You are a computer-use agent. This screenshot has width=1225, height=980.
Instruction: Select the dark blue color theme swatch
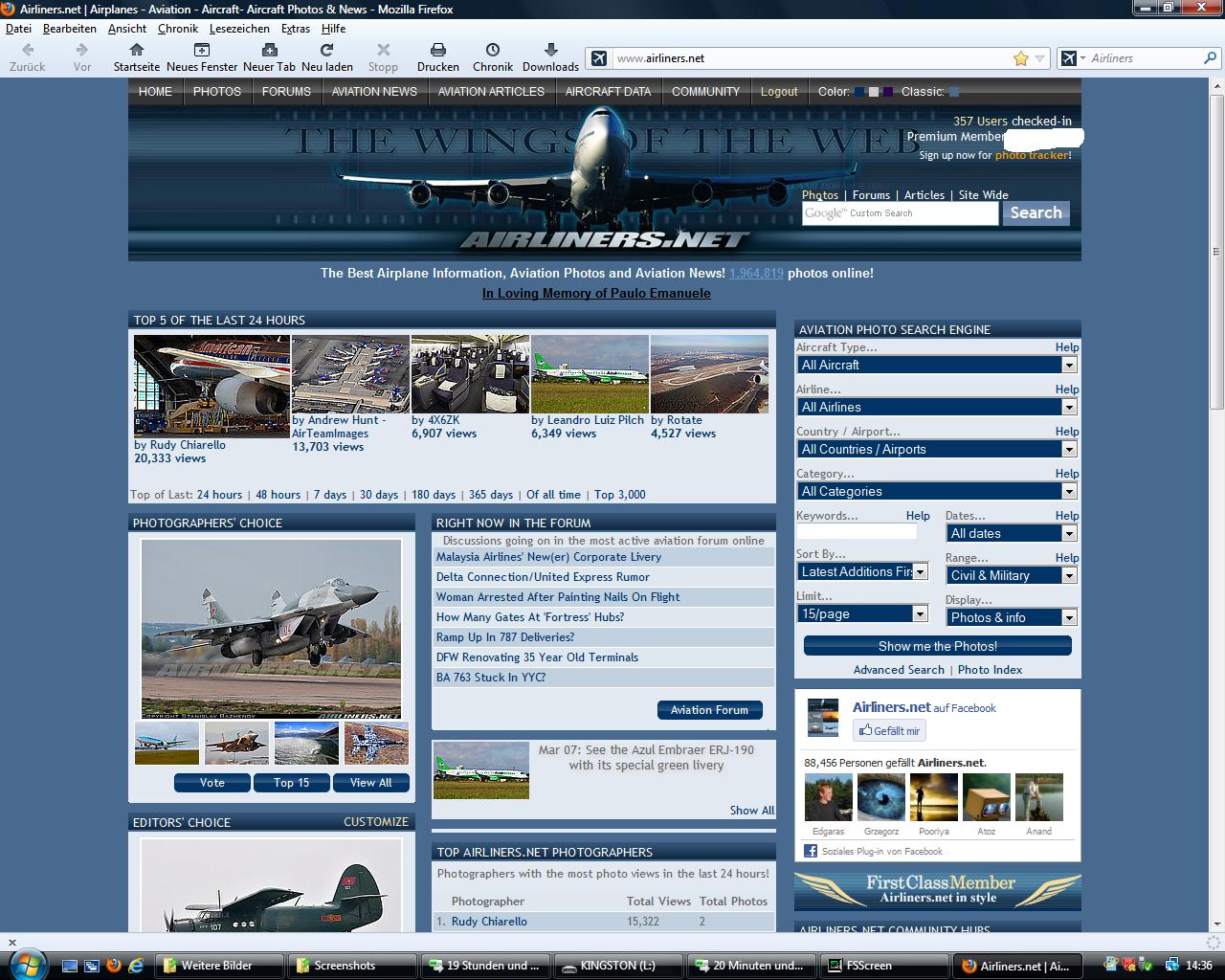coord(859,92)
